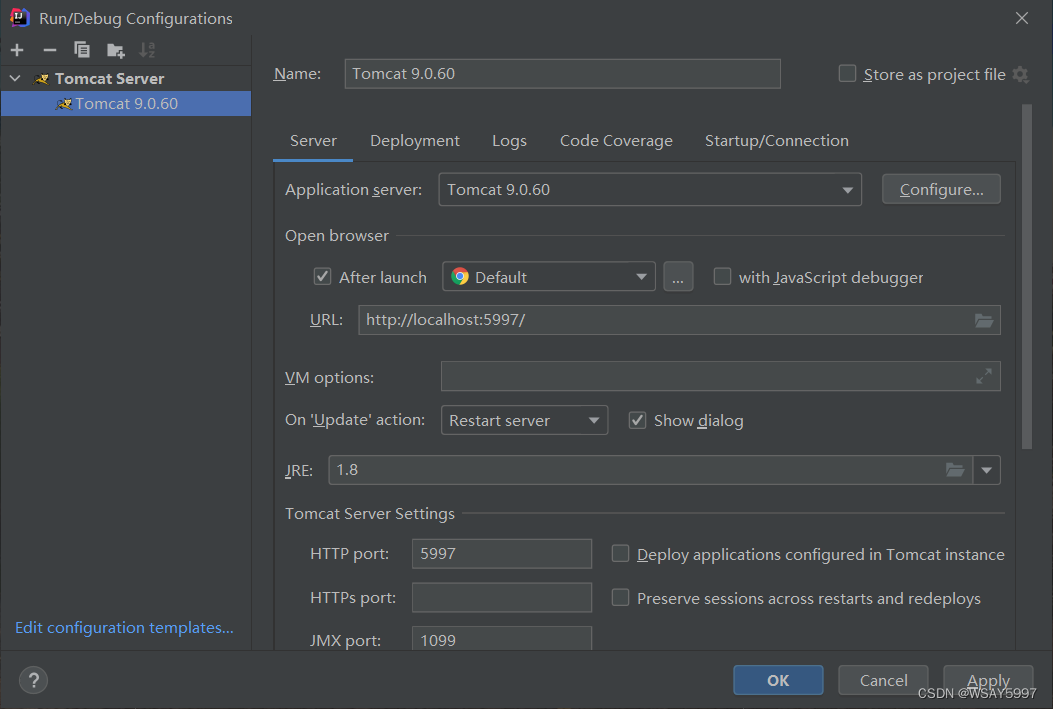Browse for JRE folder
1053x709 pixels.
click(x=955, y=470)
